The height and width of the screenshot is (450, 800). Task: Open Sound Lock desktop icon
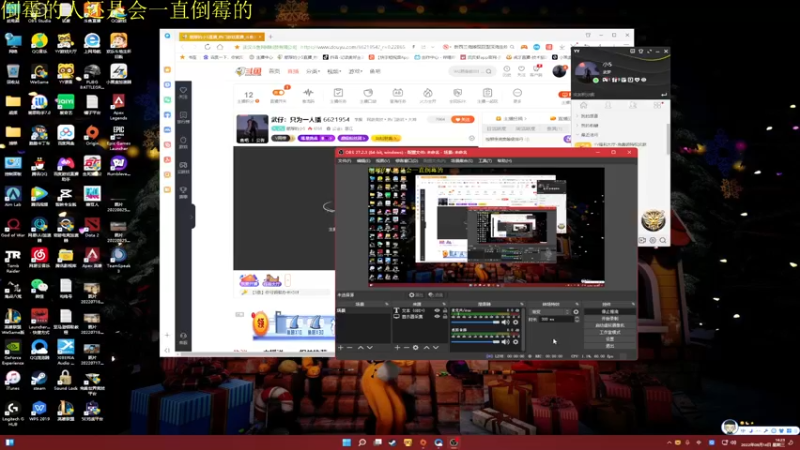point(65,381)
